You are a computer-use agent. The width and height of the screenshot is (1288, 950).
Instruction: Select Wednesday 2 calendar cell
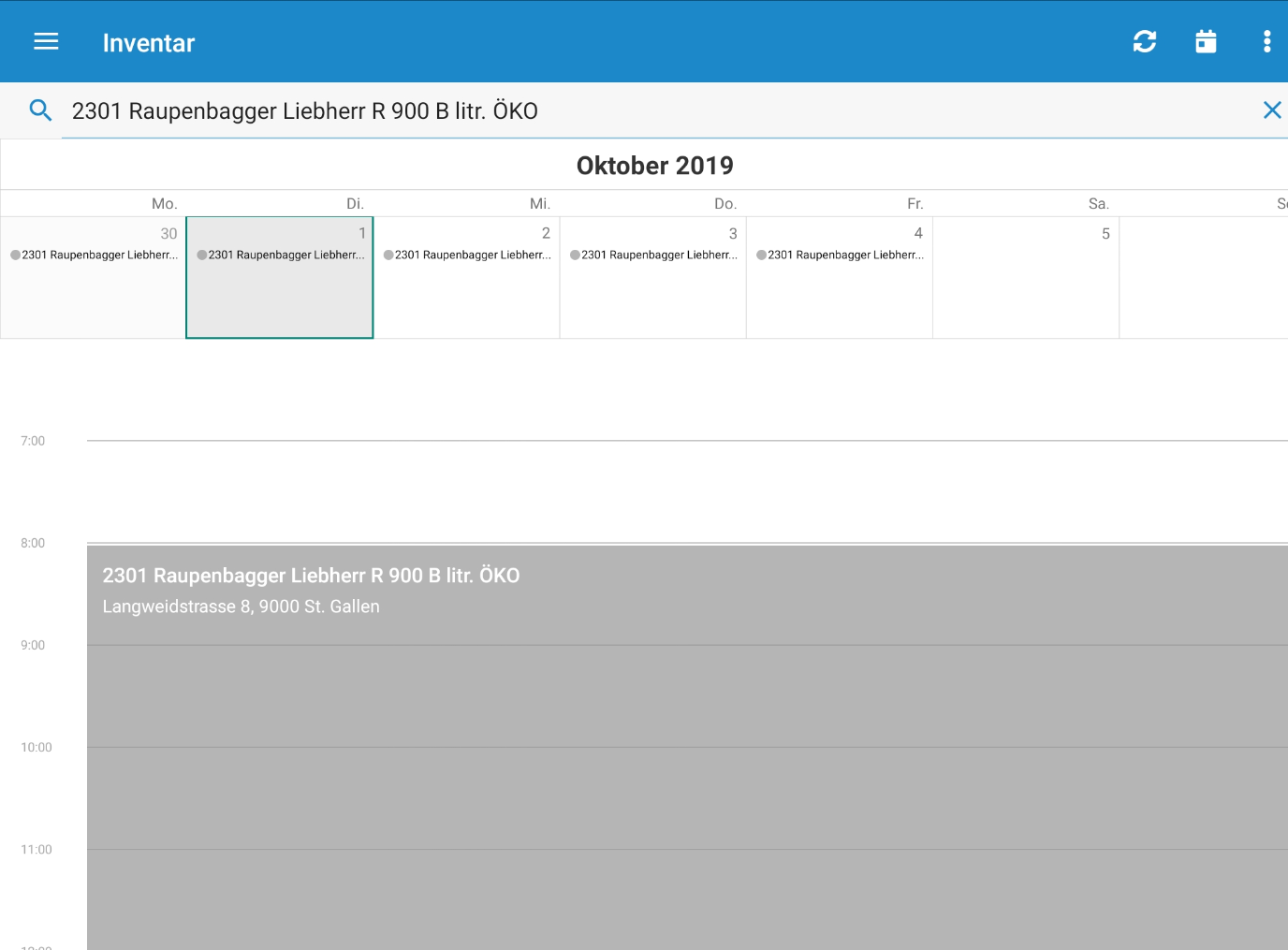pos(466,278)
